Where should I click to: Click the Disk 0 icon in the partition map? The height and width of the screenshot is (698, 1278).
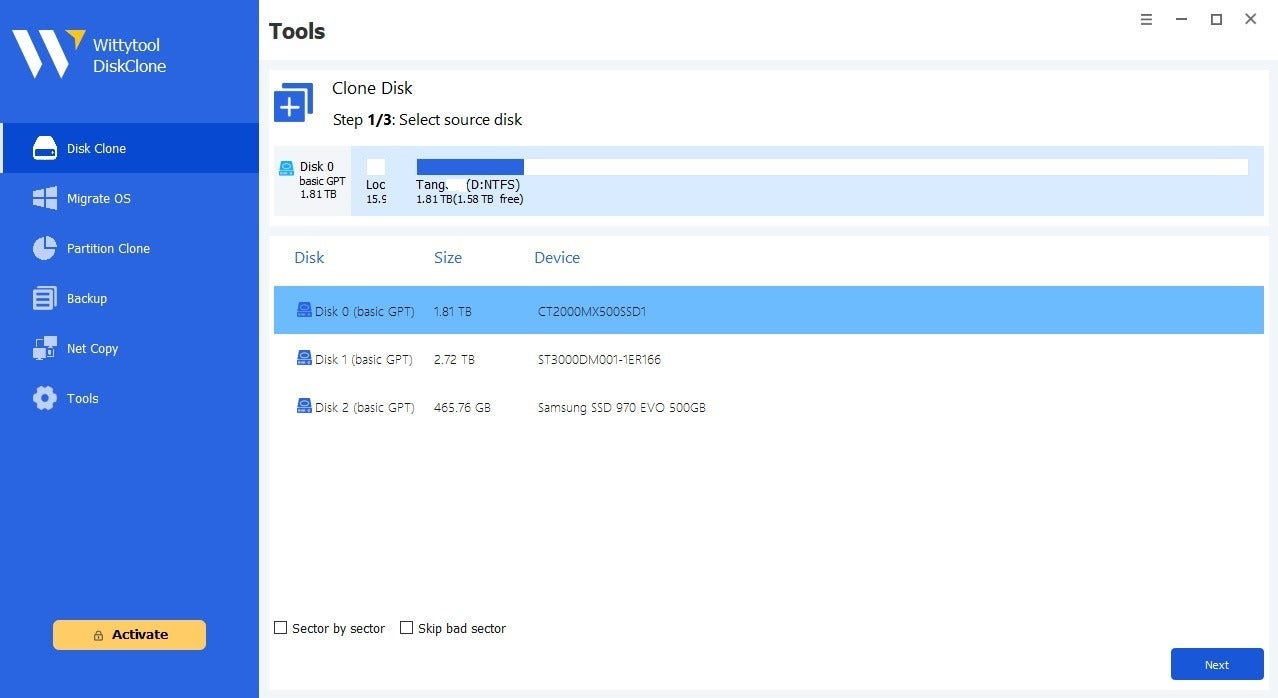(x=287, y=168)
